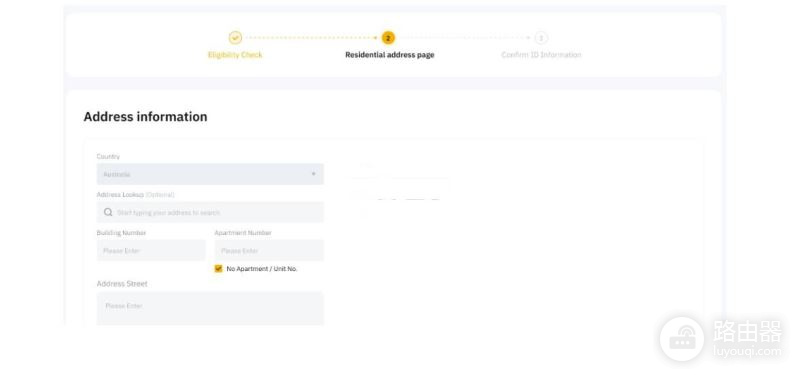Click the search magnifier icon in Address Lookup
800x379 pixels.
pos(108,212)
